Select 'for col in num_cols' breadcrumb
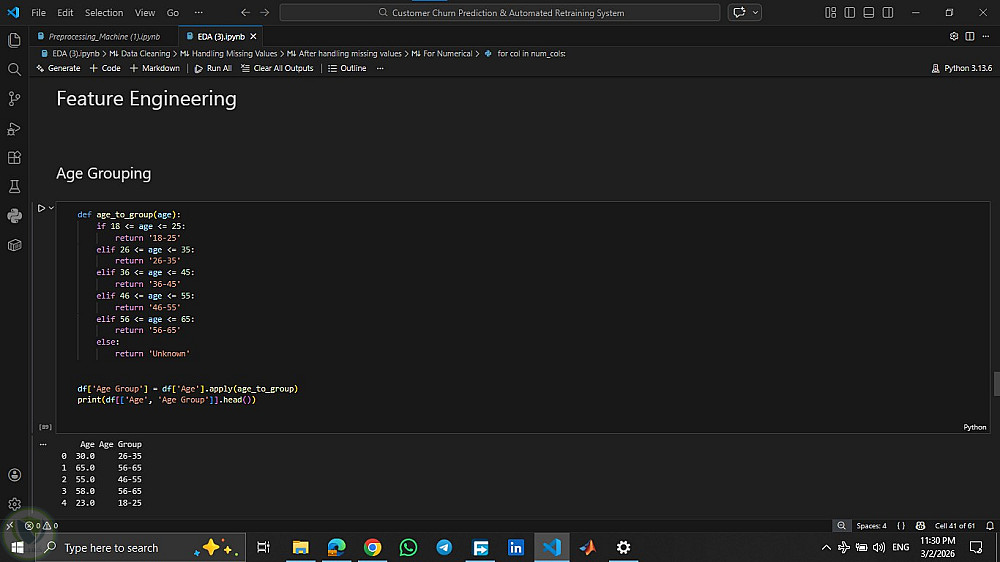This screenshot has height=562, width=1000. tap(525, 54)
